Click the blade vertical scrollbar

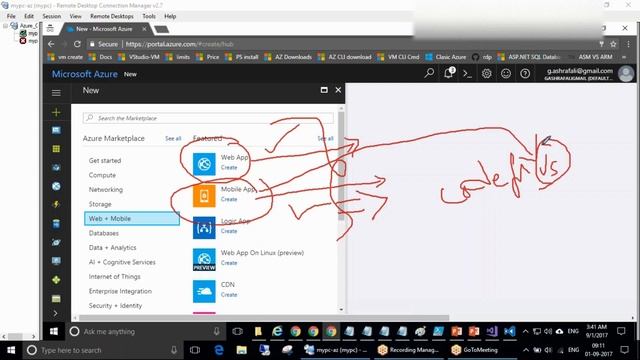(x=341, y=167)
